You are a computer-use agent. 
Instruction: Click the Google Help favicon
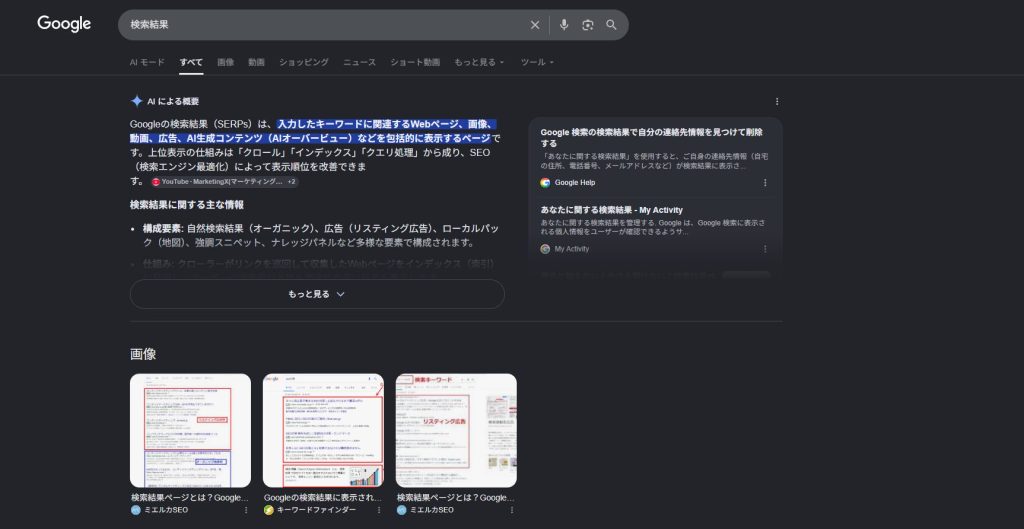pos(545,183)
